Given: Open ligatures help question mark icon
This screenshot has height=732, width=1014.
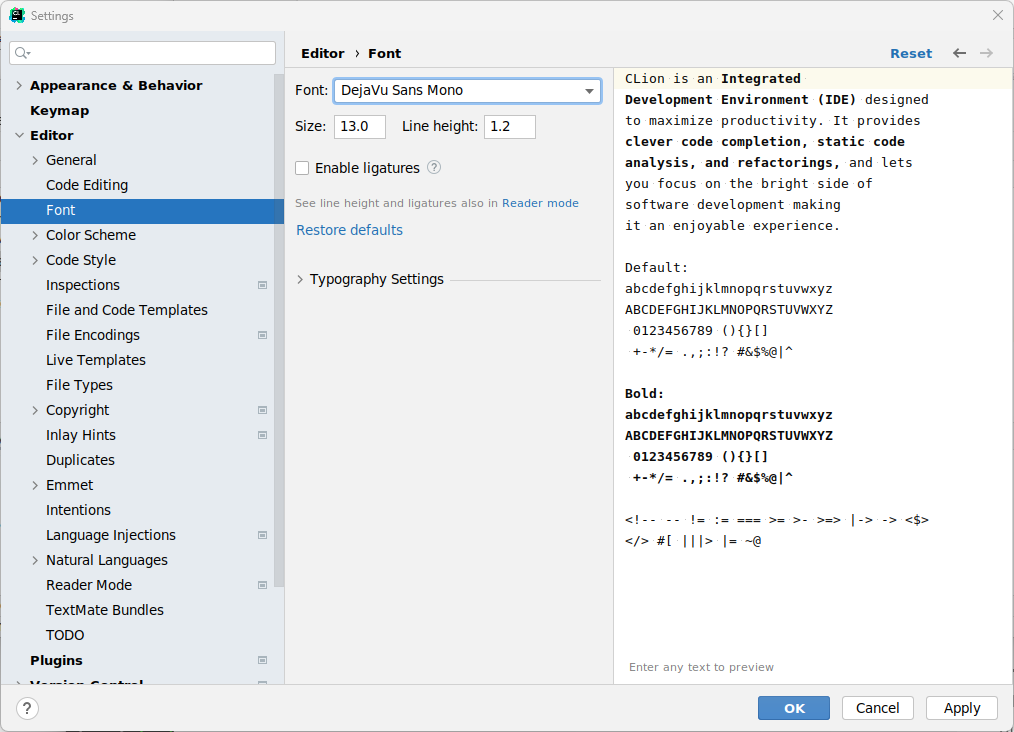Looking at the screenshot, I should click(434, 167).
